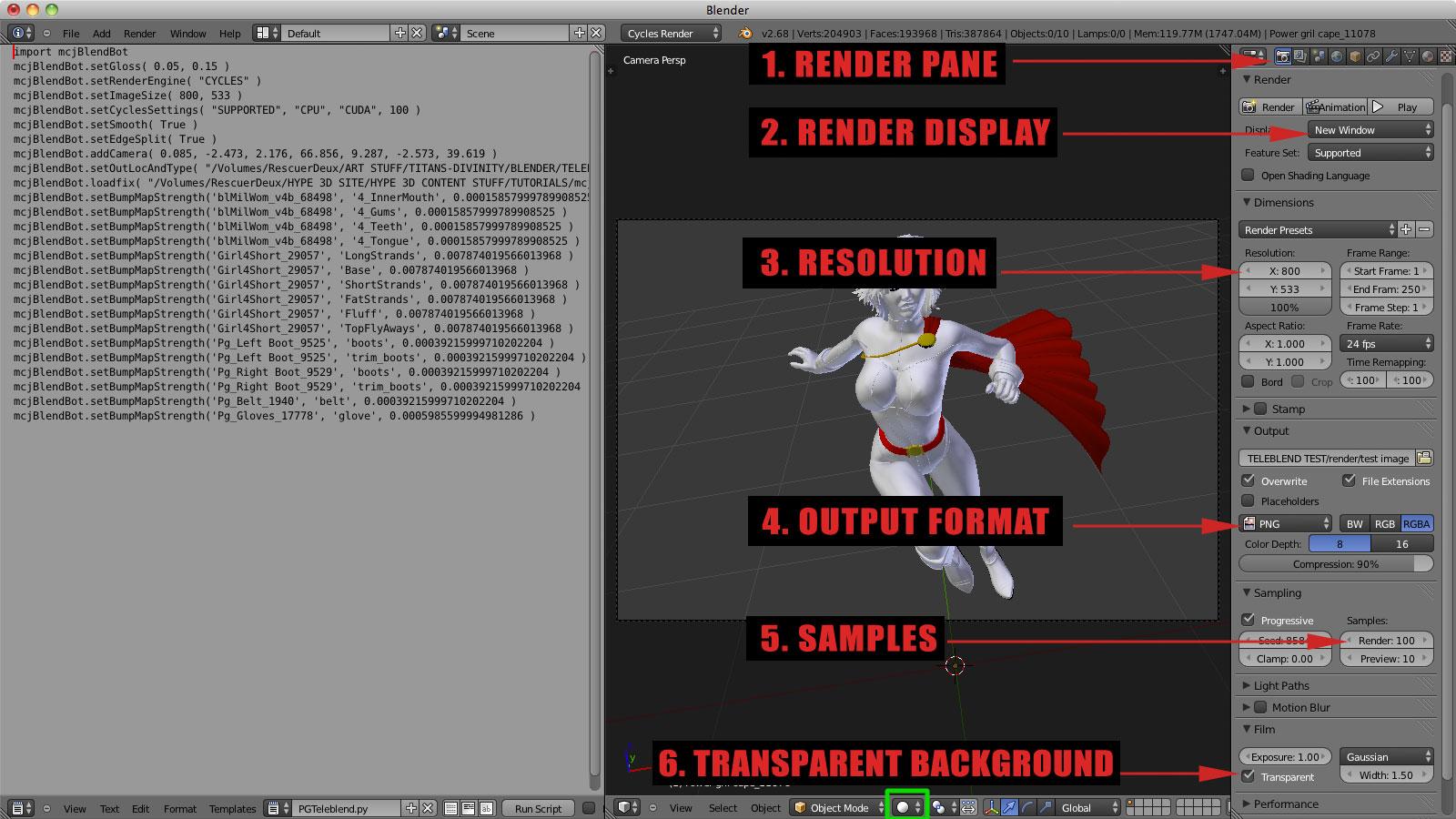Click the Run Script button
Screen dimensions: 1456x819
538,808
